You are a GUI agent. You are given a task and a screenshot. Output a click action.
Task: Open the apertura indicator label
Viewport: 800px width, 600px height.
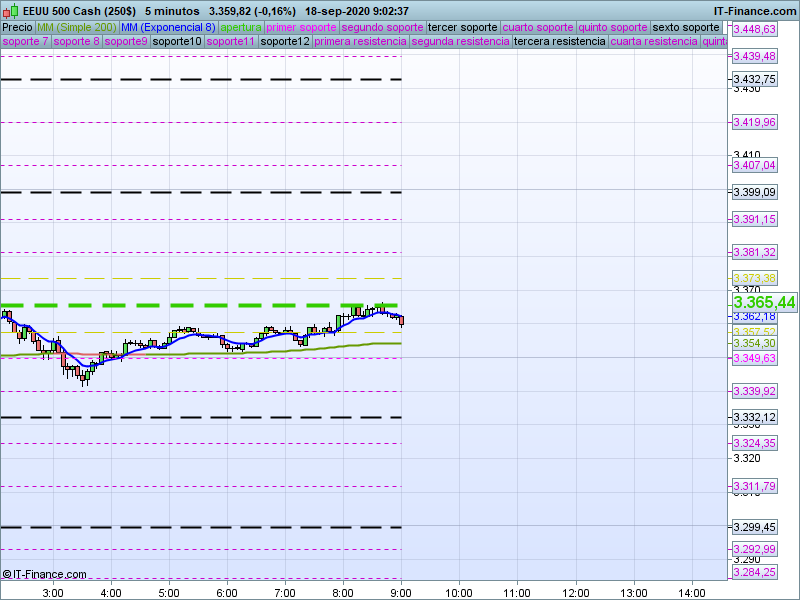click(x=241, y=27)
